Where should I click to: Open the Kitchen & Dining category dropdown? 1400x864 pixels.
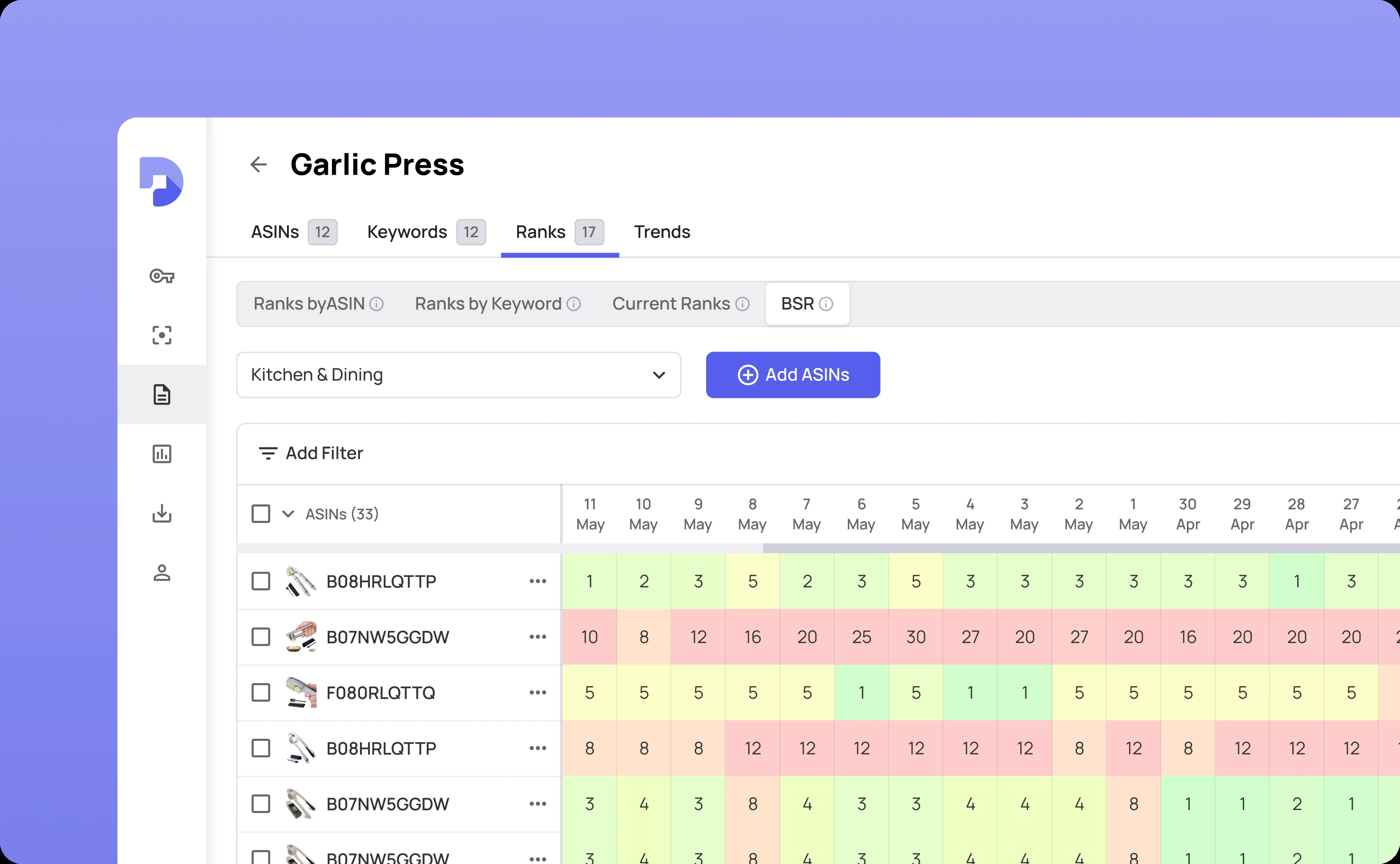(x=458, y=375)
